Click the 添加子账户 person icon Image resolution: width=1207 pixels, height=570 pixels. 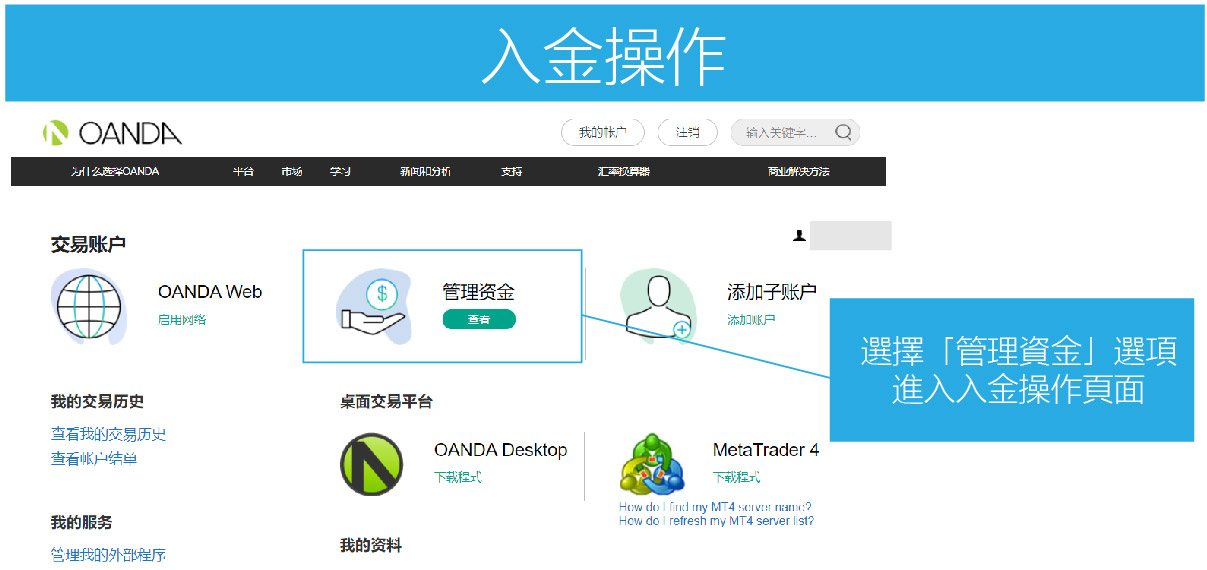[657, 305]
